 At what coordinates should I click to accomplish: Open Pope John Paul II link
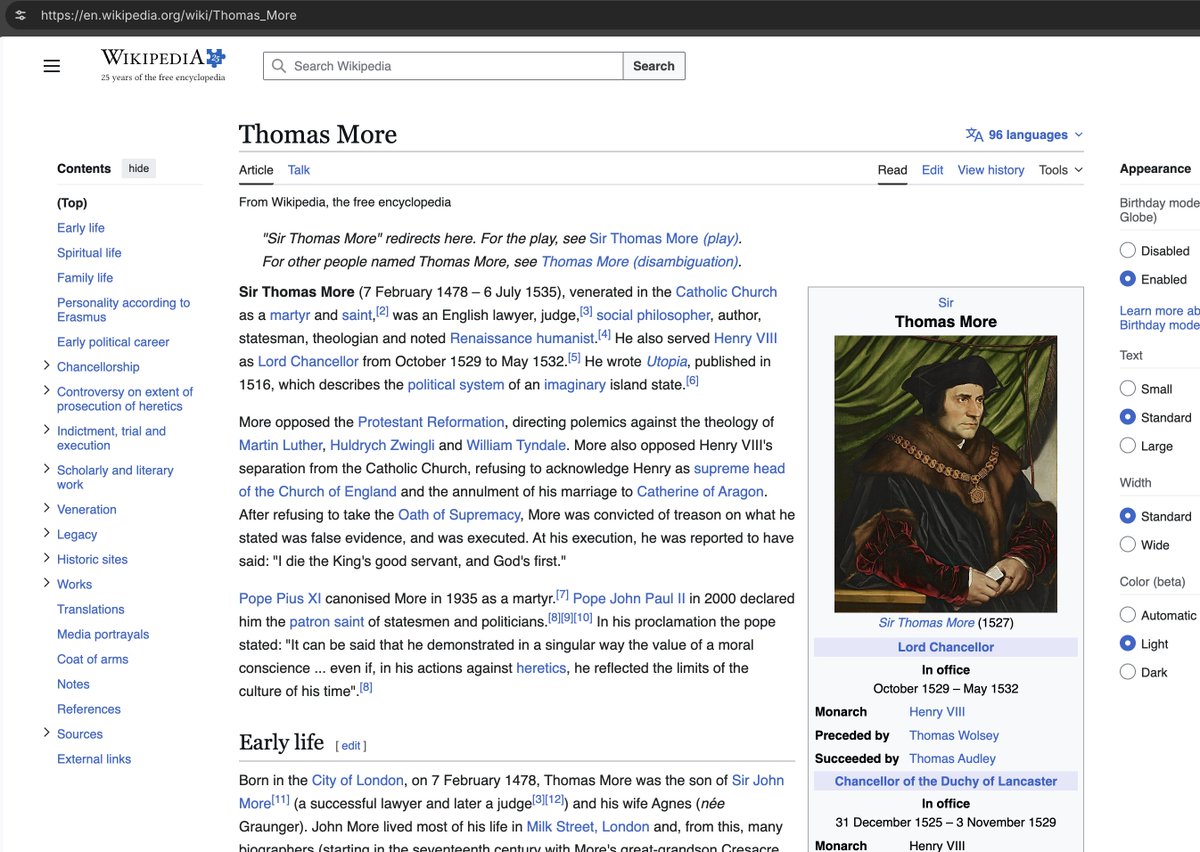tap(629, 598)
